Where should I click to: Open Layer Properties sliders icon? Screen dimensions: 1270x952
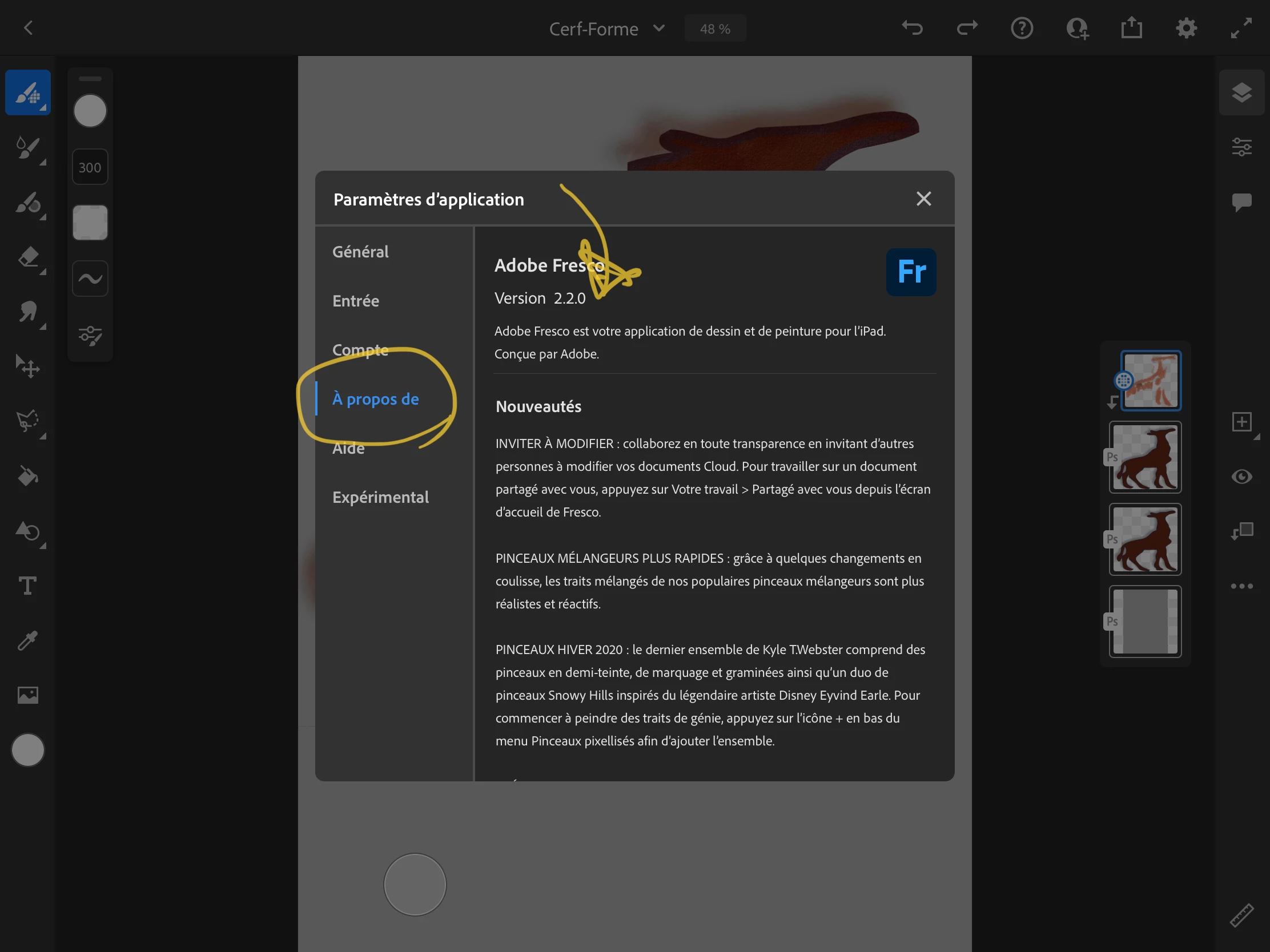pyautogui.click(x=1241, y=147)
